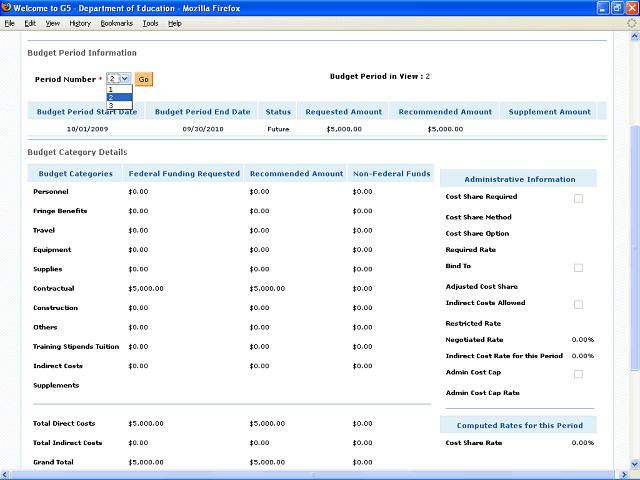
Task: Click the loading throbber icon beside the menu bar
Action: click(631, 23)
